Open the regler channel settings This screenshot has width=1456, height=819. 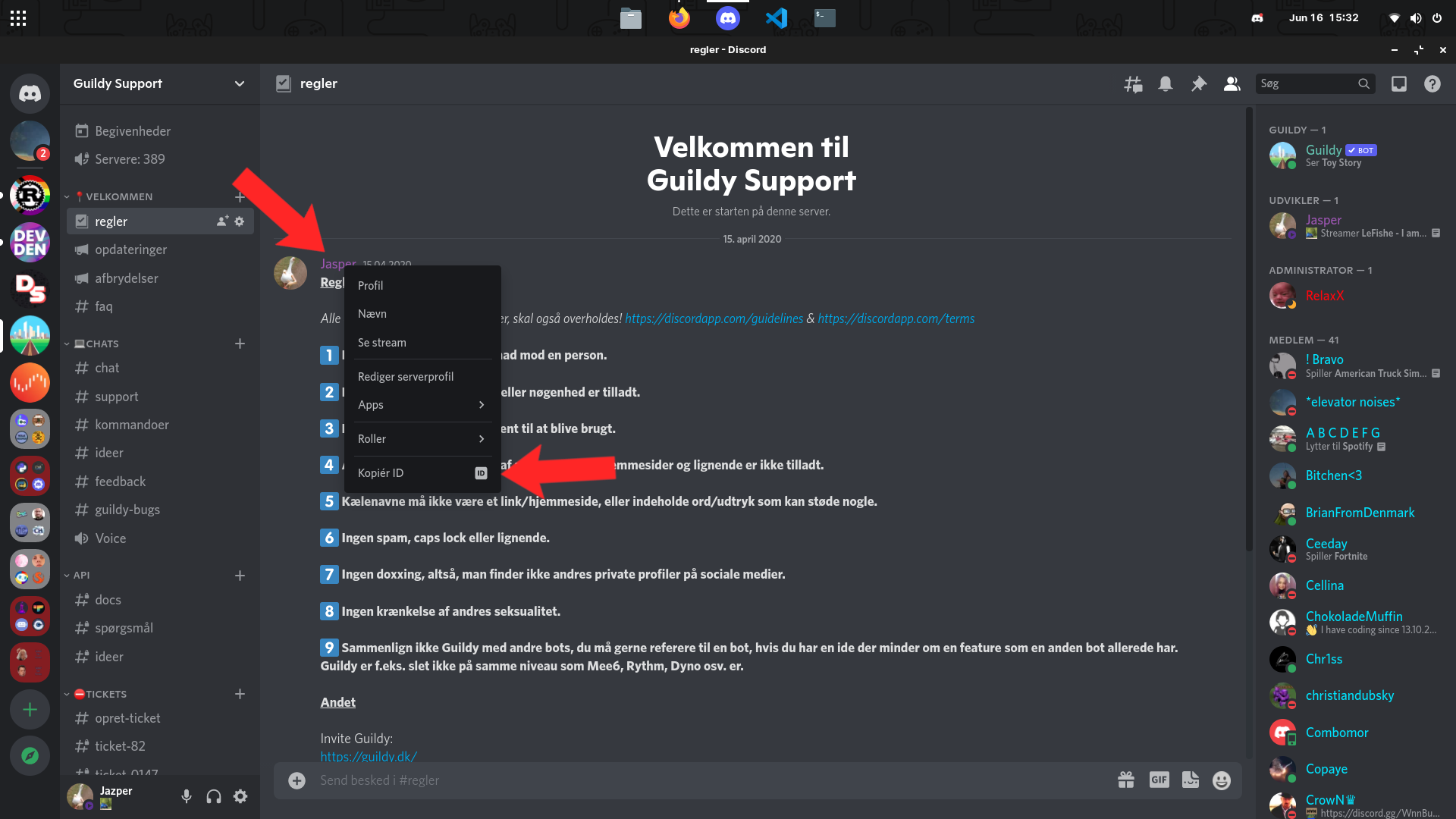coord(239,221)
